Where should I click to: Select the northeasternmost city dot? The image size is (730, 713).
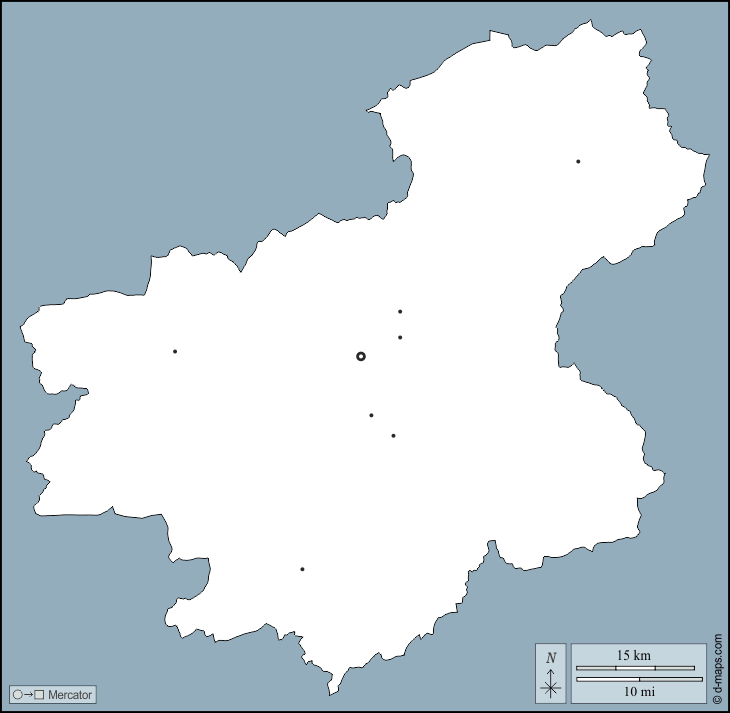coord(578,161)
